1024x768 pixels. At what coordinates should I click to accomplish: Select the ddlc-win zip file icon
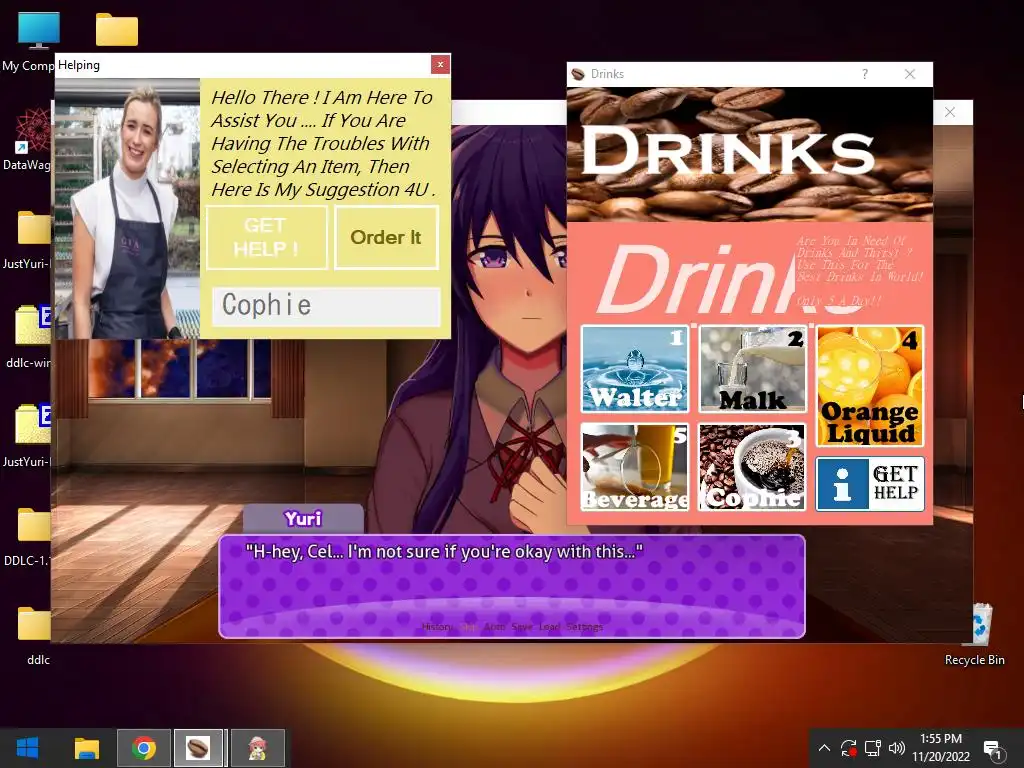29,336
